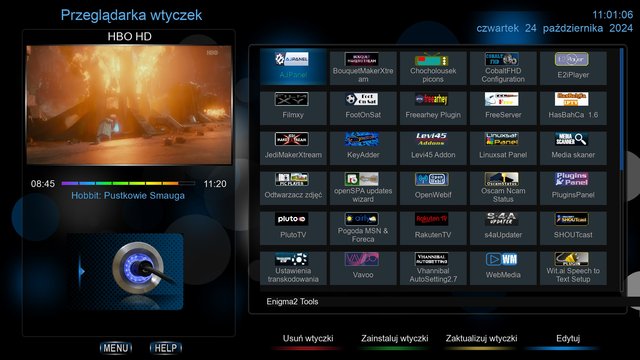Open the SHOUTcast plugin

573,227
